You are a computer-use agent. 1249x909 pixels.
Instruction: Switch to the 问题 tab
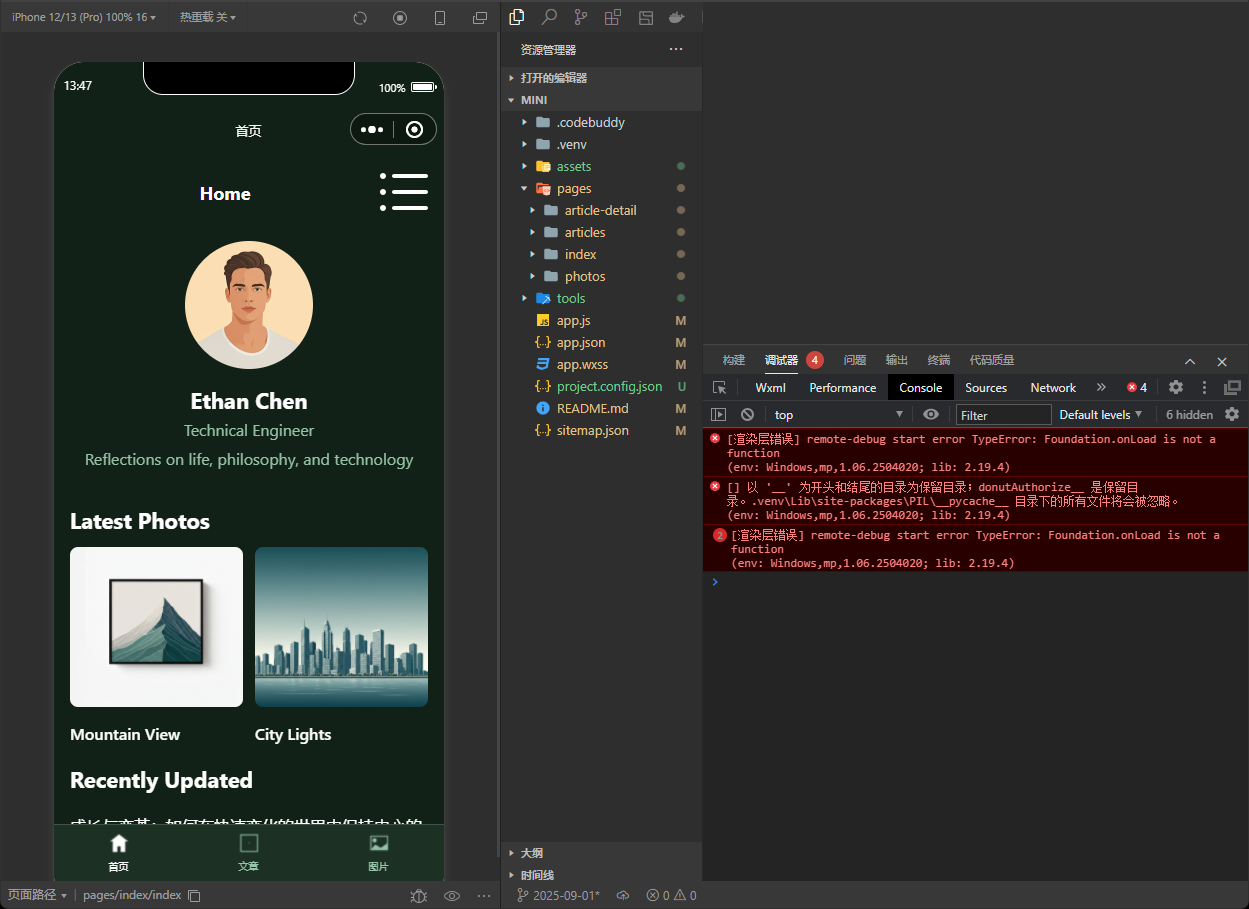(855, 360)
